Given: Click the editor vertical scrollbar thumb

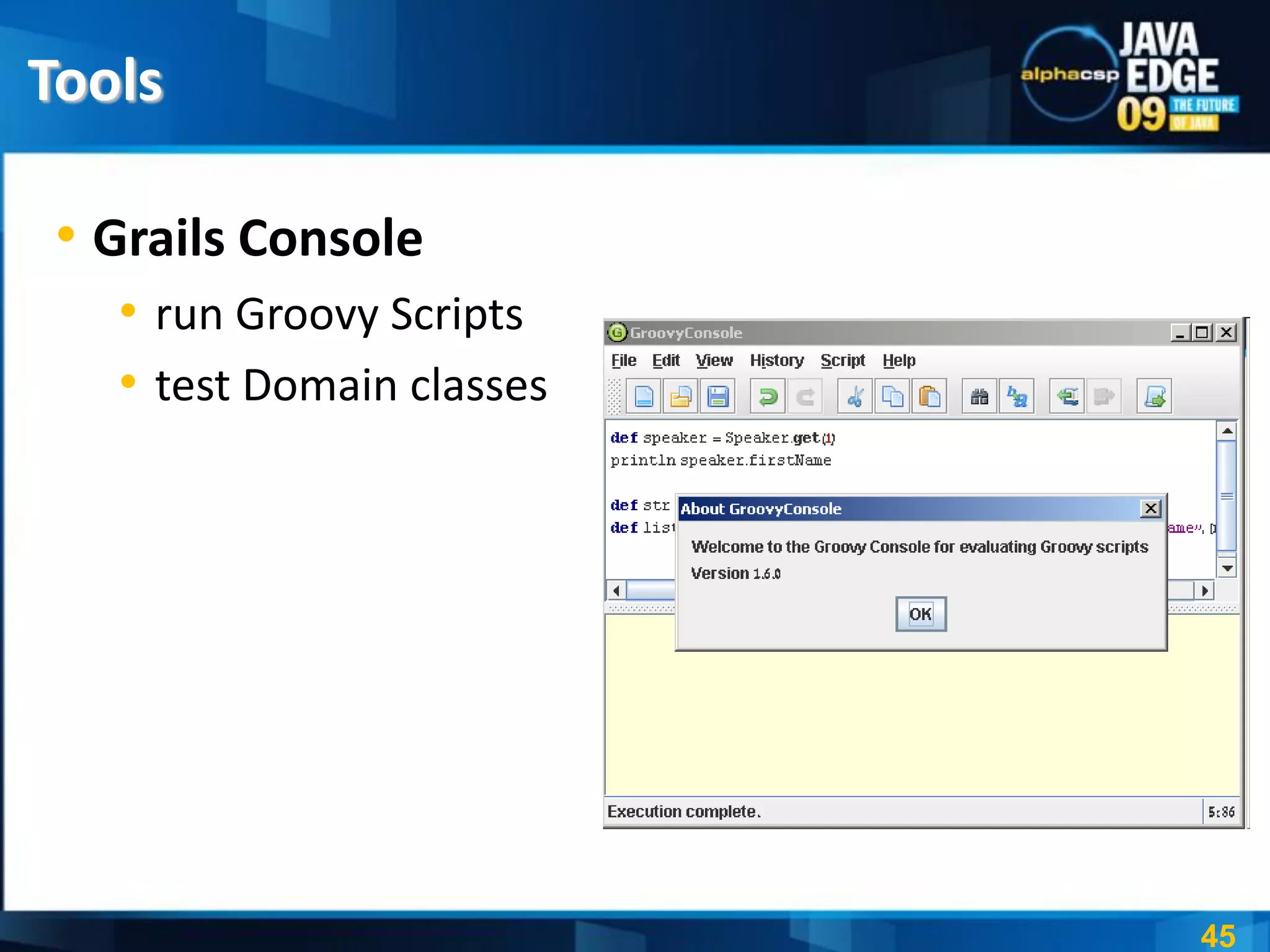Looking at the screenshot, I should (x=1227, y=496).
